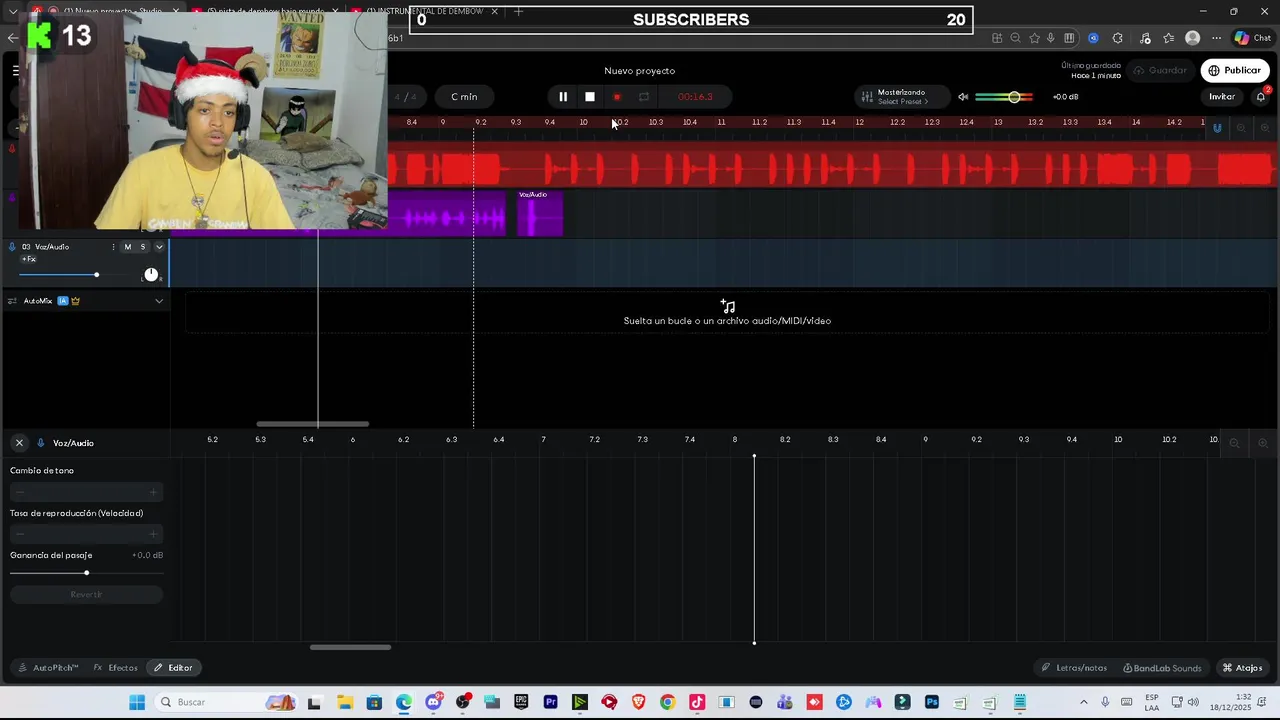Click the microphone icon on track 03
Screen dimensions: 1280x720
(x=12, y=247)
